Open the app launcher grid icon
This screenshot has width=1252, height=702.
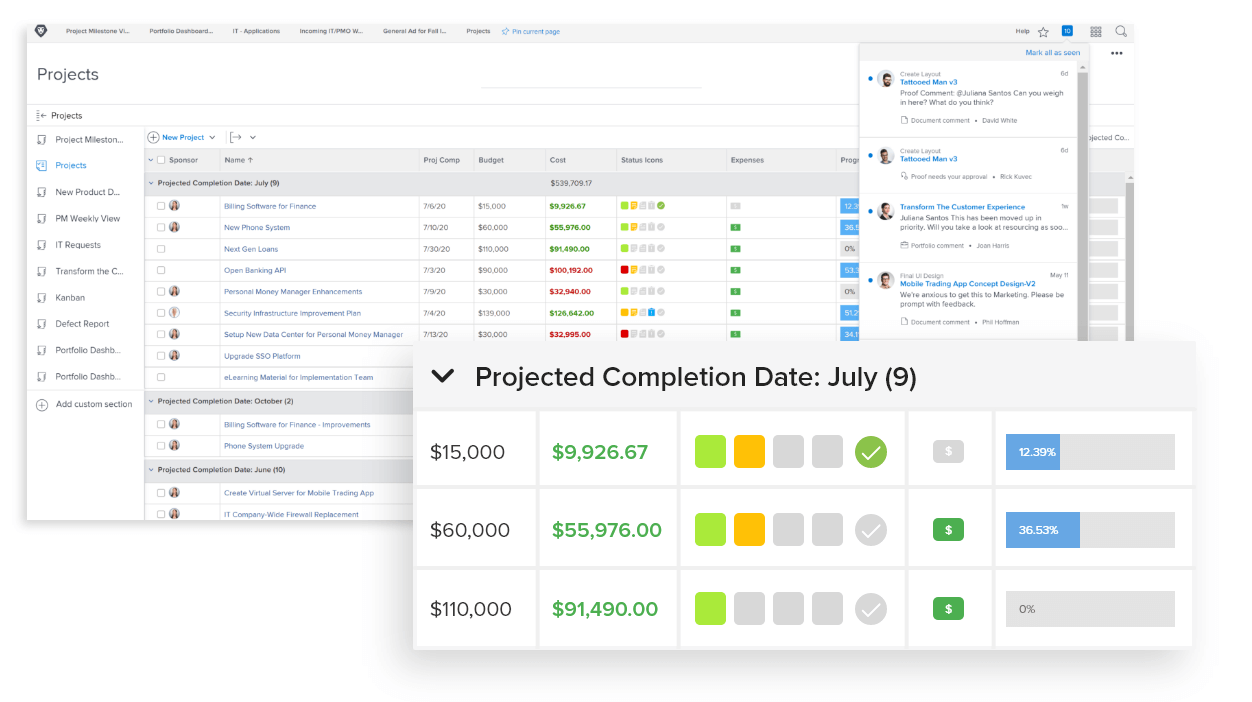click(1095, 31)
